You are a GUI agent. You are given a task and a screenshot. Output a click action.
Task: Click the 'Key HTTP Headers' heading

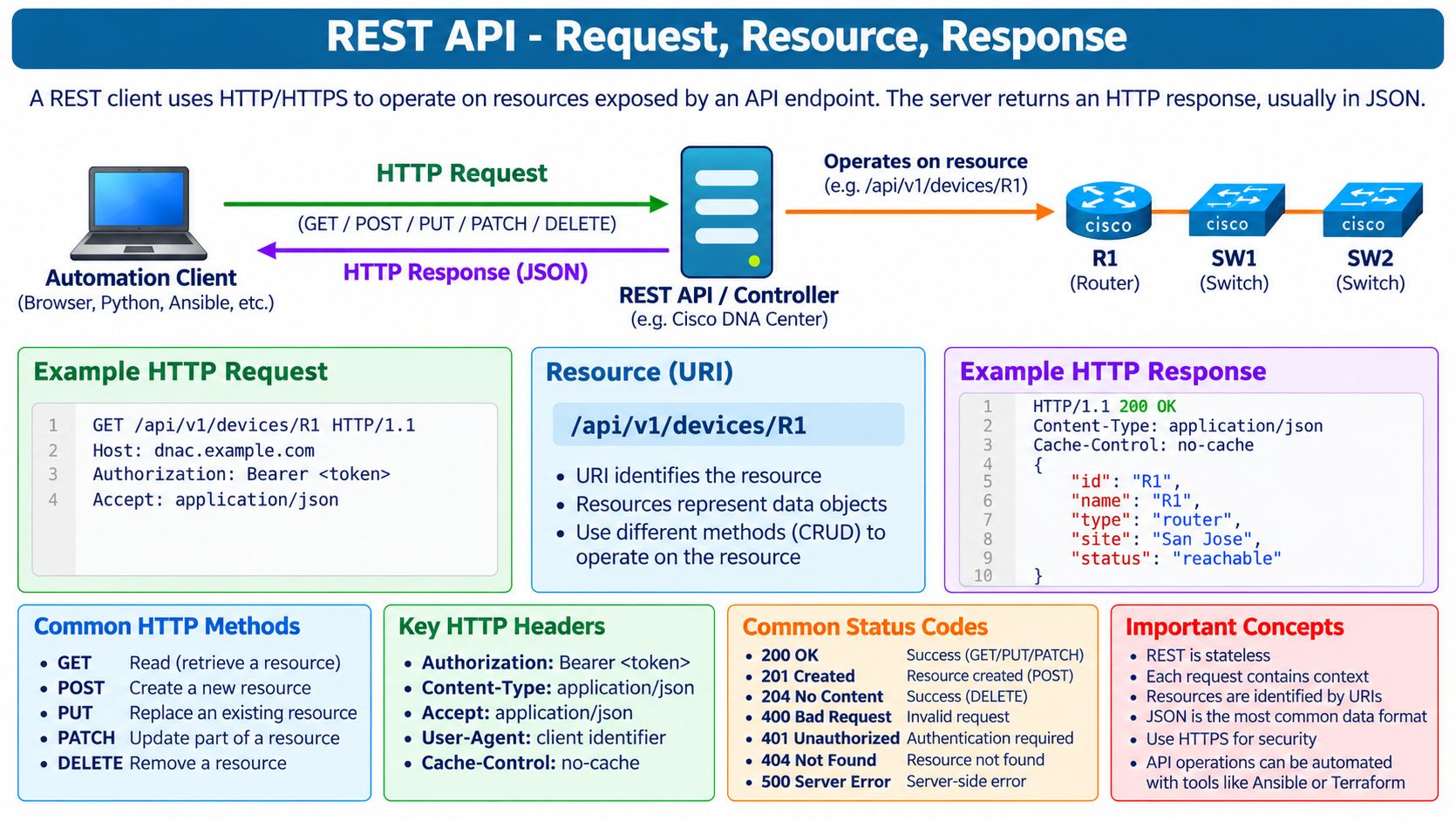(x=501, y=627)
